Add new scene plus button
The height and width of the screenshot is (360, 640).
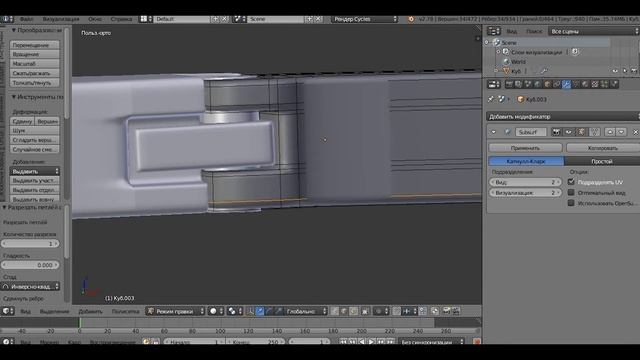[309, 19]
